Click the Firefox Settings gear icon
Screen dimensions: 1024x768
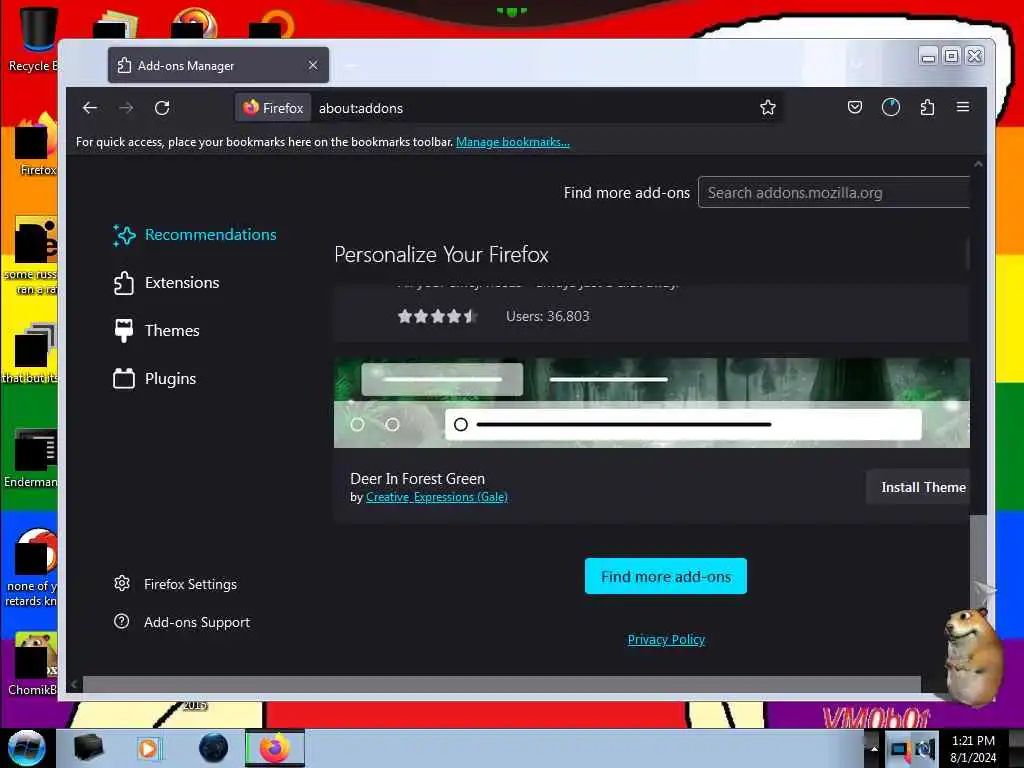(122, 583)
